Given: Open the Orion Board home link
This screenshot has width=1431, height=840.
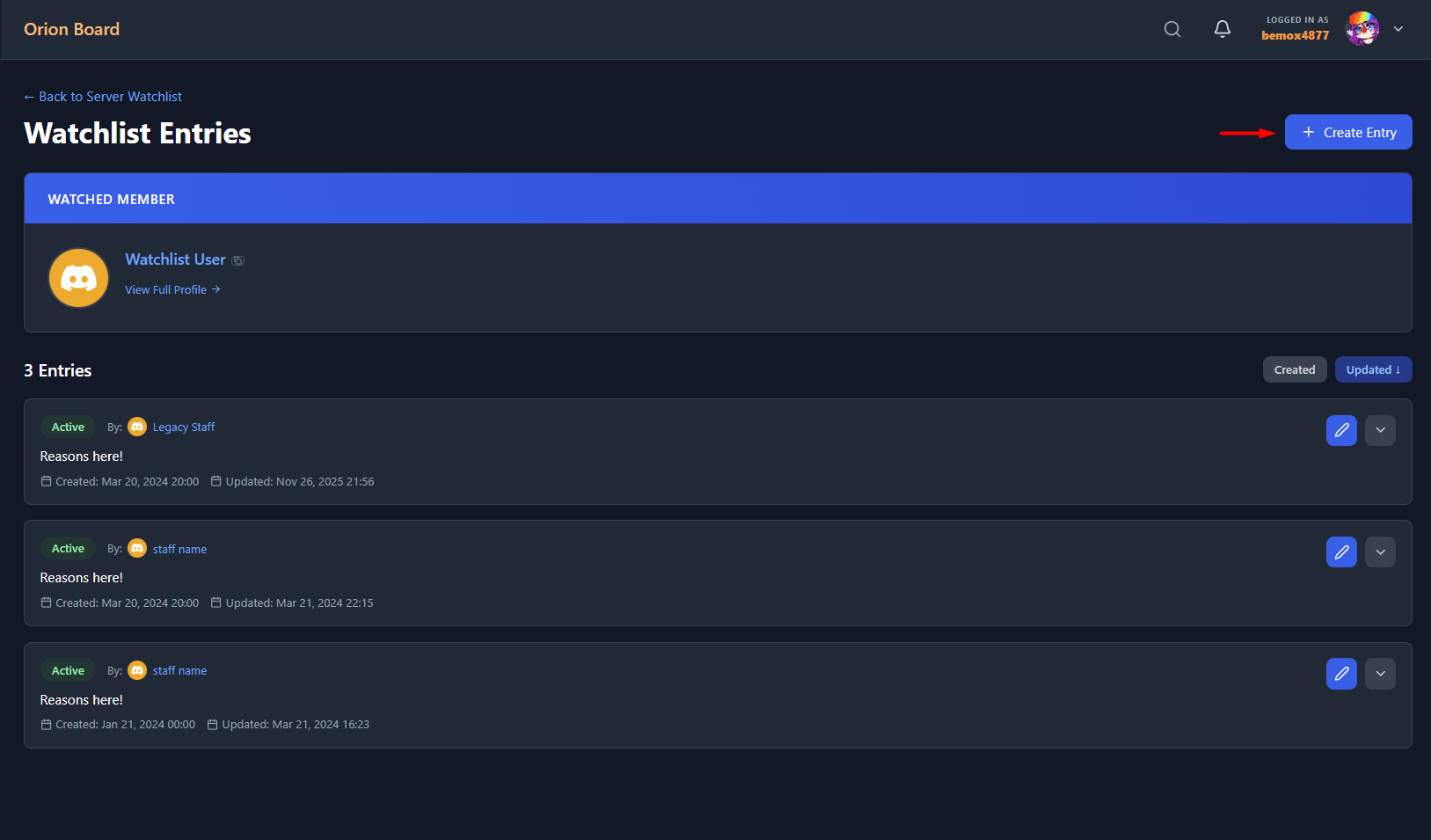Looking at the screenshot, I should click(71, 29).
